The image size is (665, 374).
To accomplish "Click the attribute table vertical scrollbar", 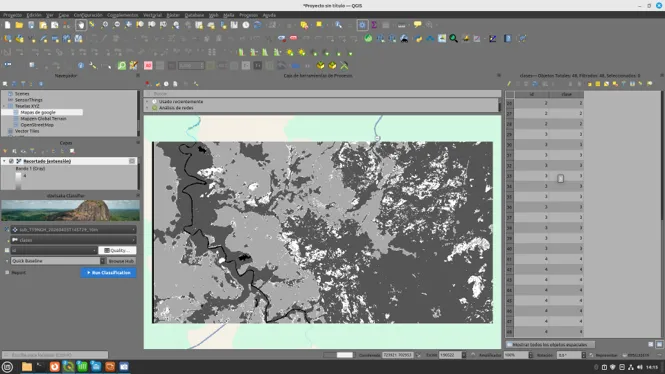I will pos(662,214).
